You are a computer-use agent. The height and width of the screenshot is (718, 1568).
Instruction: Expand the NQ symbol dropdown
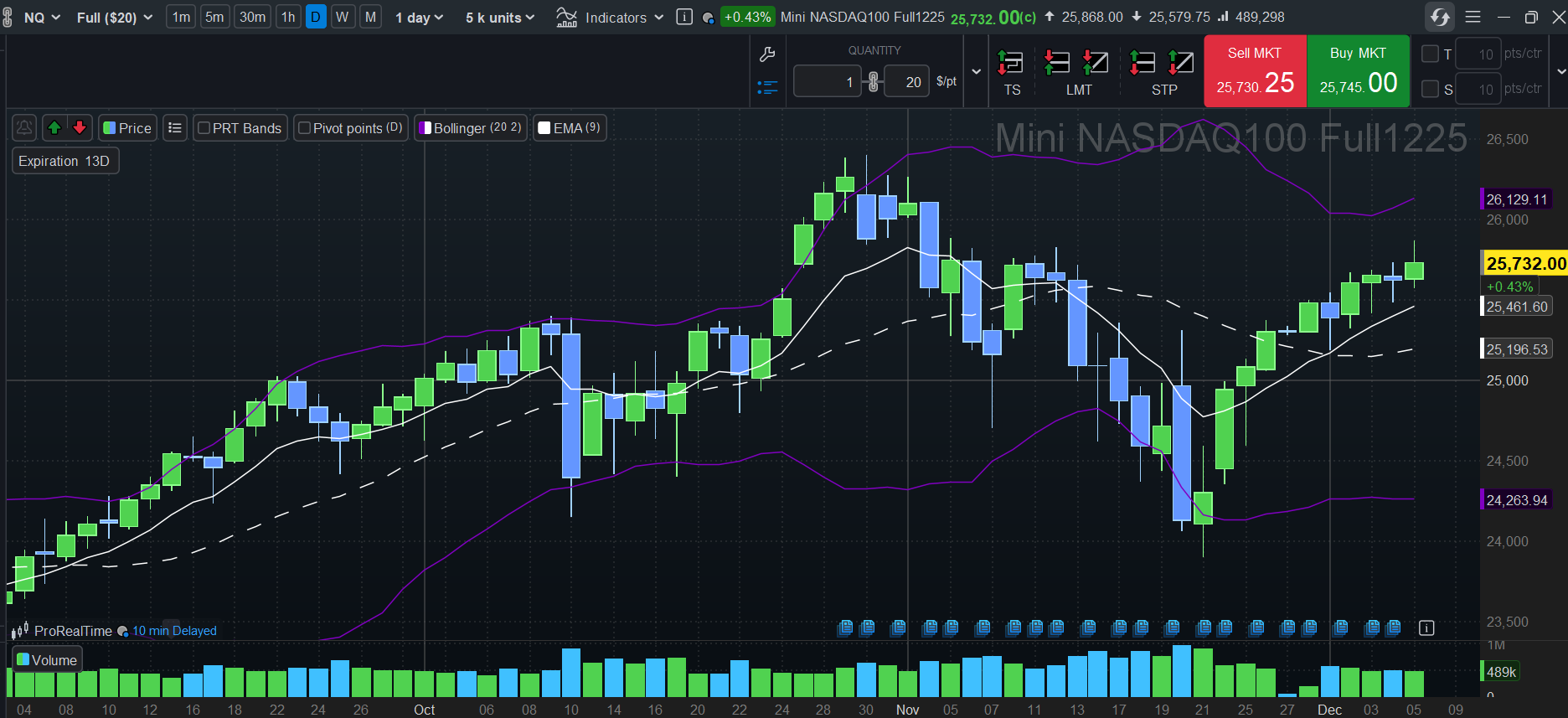coord(42,18)
